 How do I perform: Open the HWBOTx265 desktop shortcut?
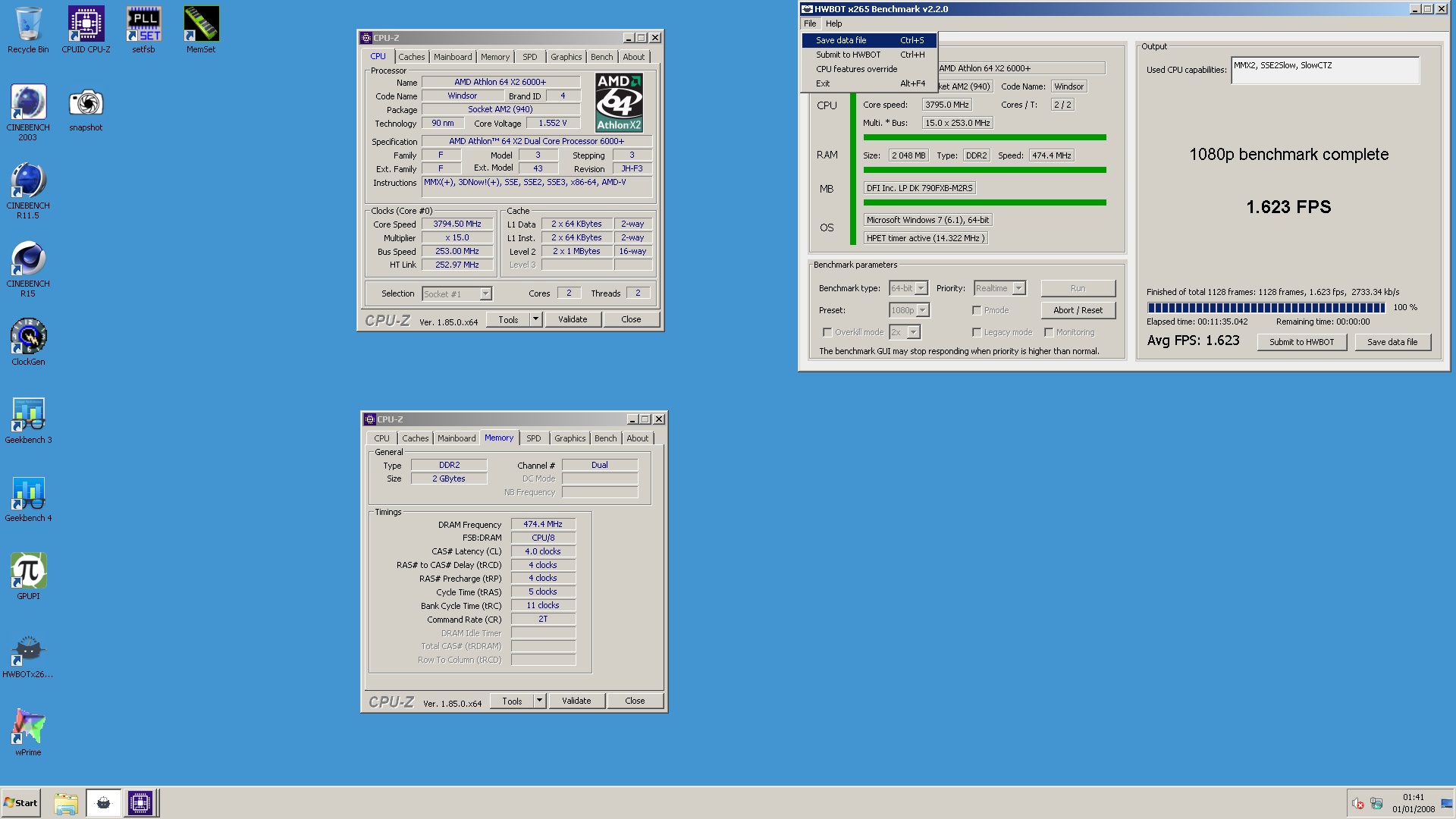coord(28,654)
